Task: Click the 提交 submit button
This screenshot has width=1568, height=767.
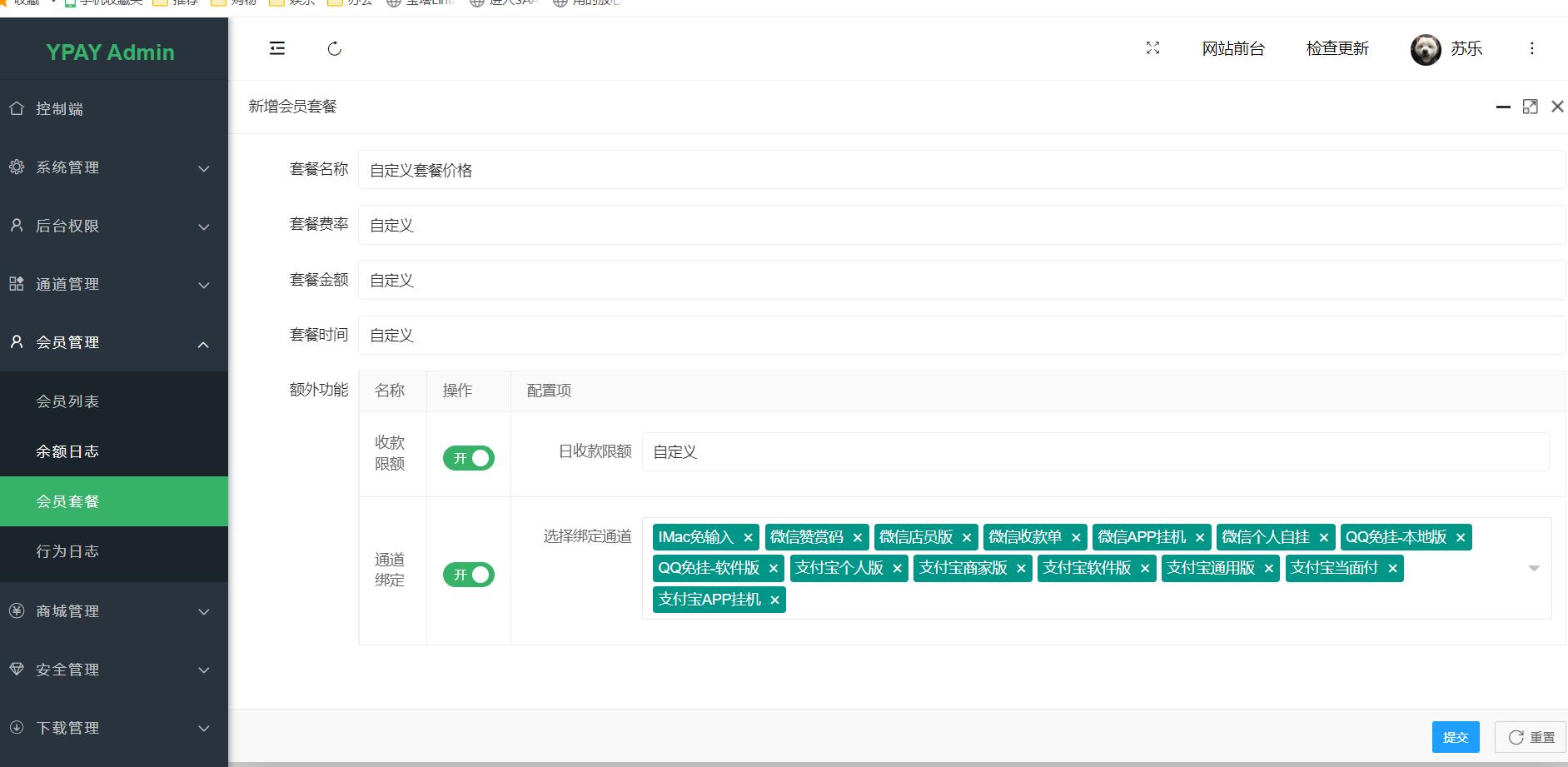Action: 1456,736
